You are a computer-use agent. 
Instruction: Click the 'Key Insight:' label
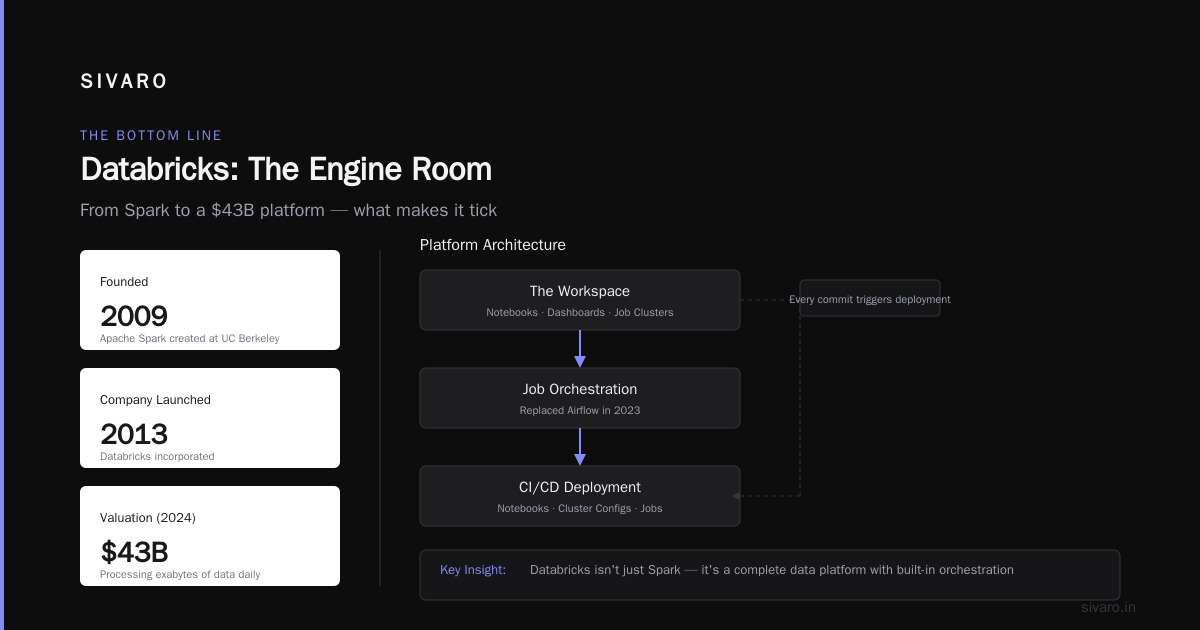coord(473,570)
